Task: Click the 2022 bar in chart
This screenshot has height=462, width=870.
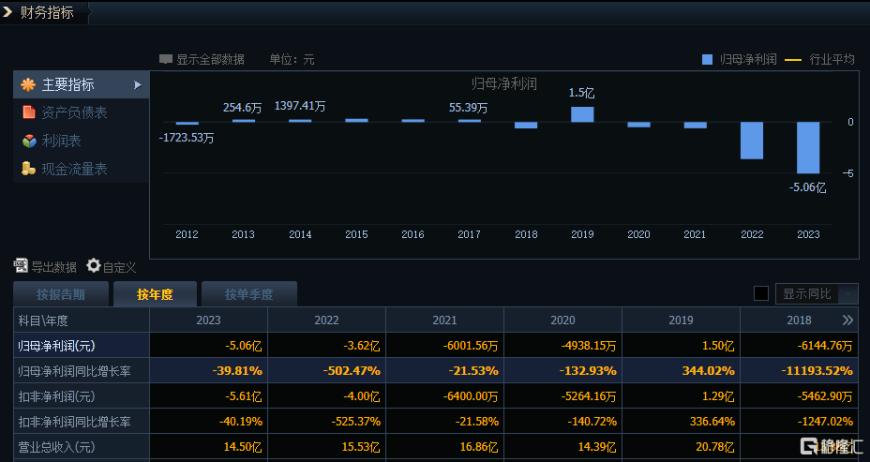Action: click(751, 140)
